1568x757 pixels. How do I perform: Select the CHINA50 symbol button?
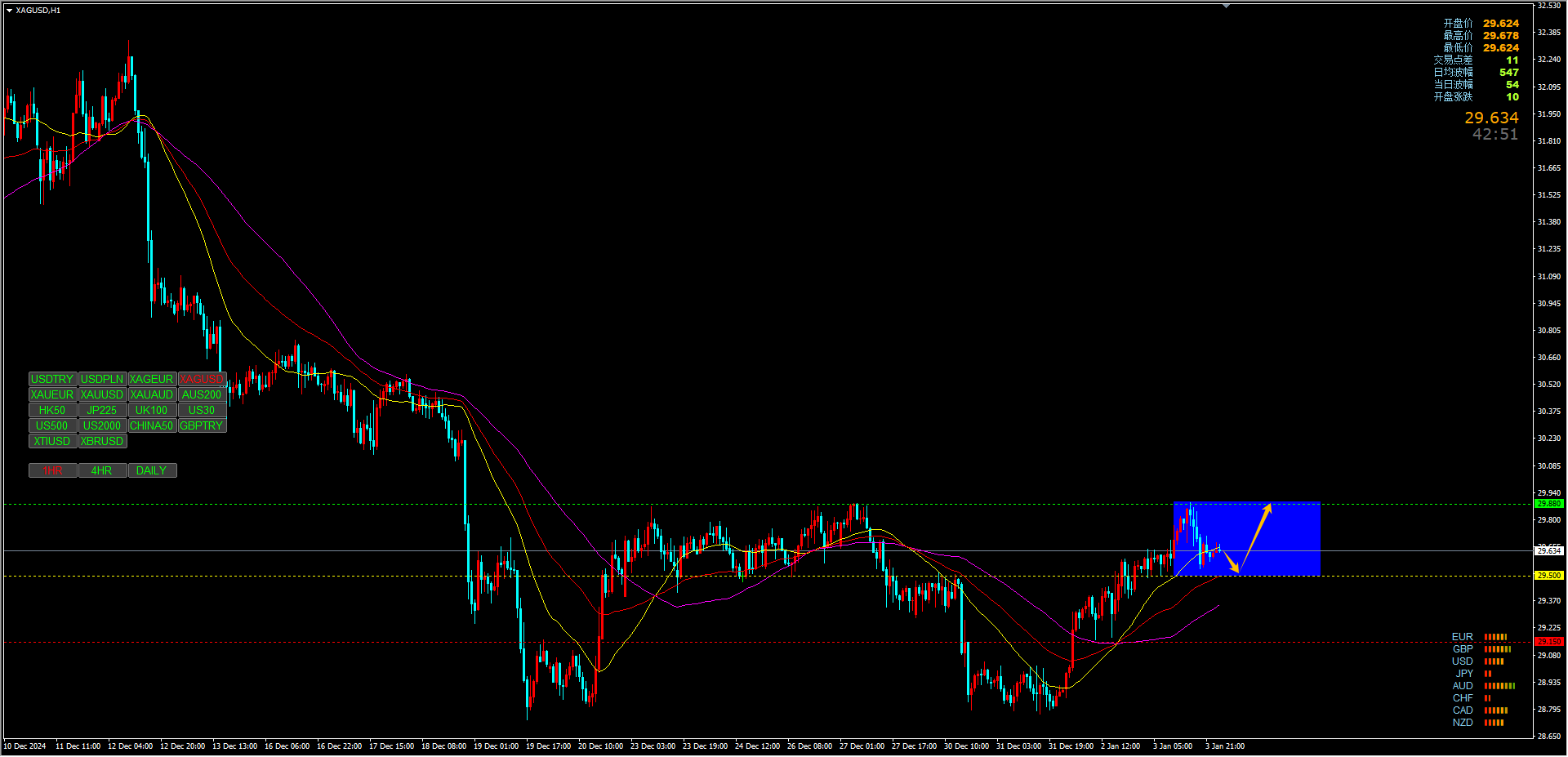point(152,425)
